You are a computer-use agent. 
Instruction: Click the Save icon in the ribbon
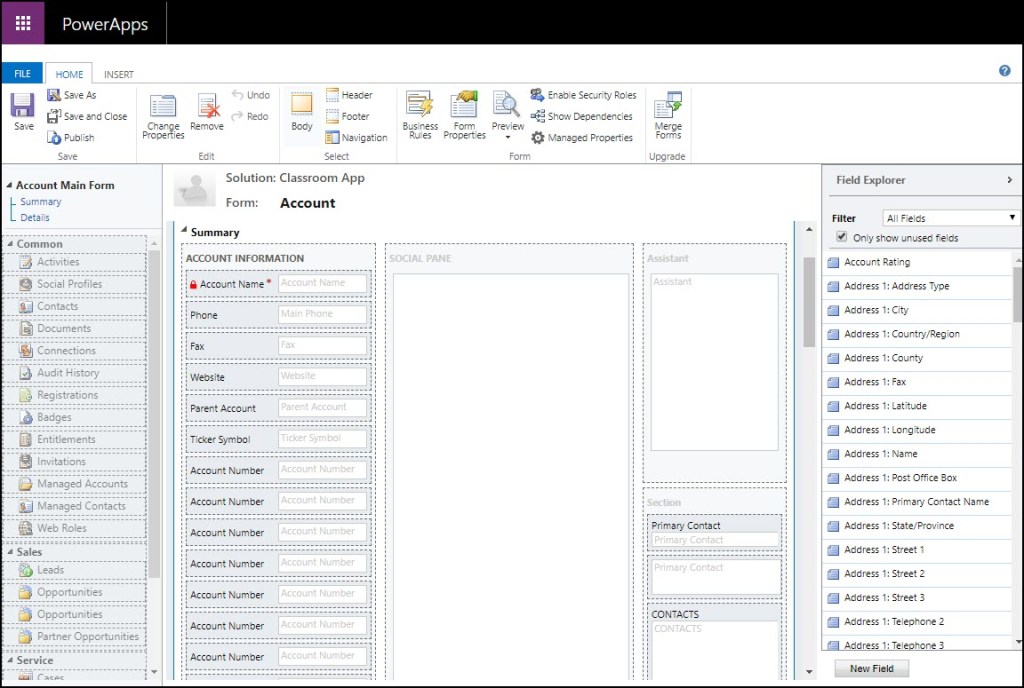(x=23, y=106)
